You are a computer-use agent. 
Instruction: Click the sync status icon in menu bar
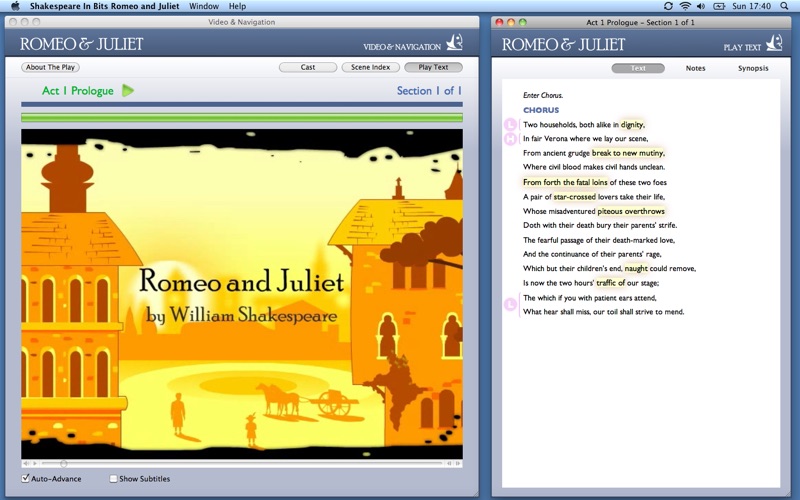668,6
